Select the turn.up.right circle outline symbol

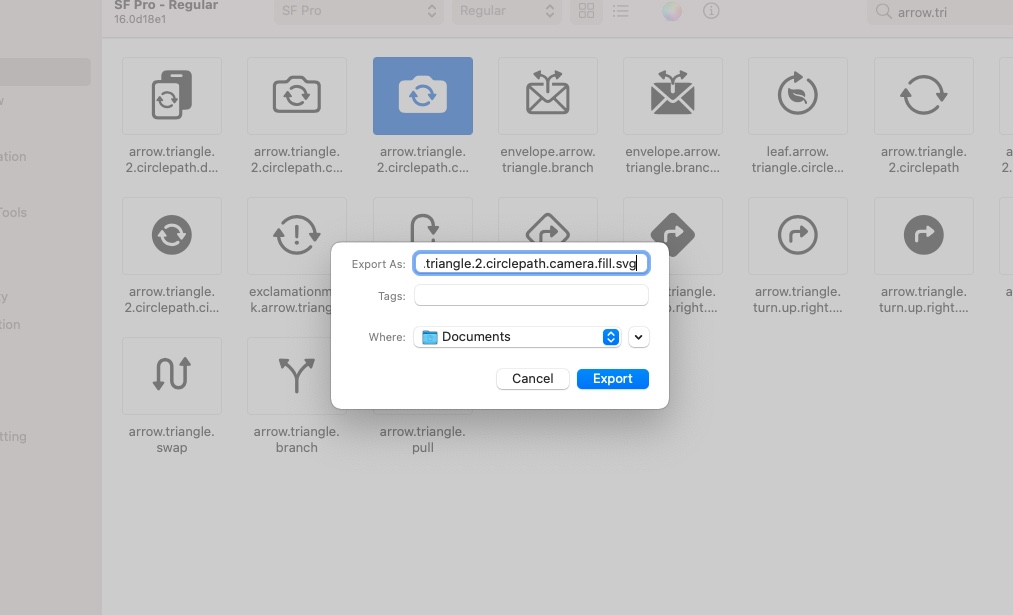(798, 236)
